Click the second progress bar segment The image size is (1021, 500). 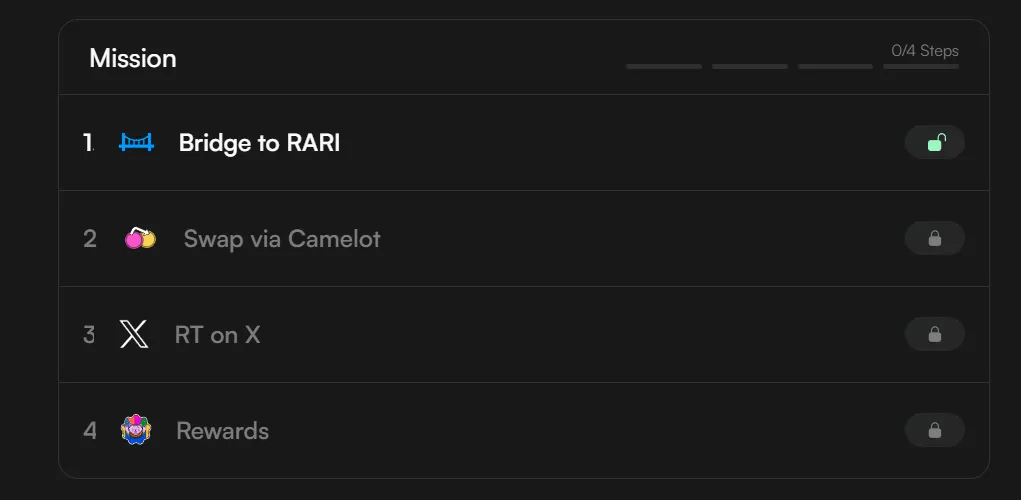(750, 67)
